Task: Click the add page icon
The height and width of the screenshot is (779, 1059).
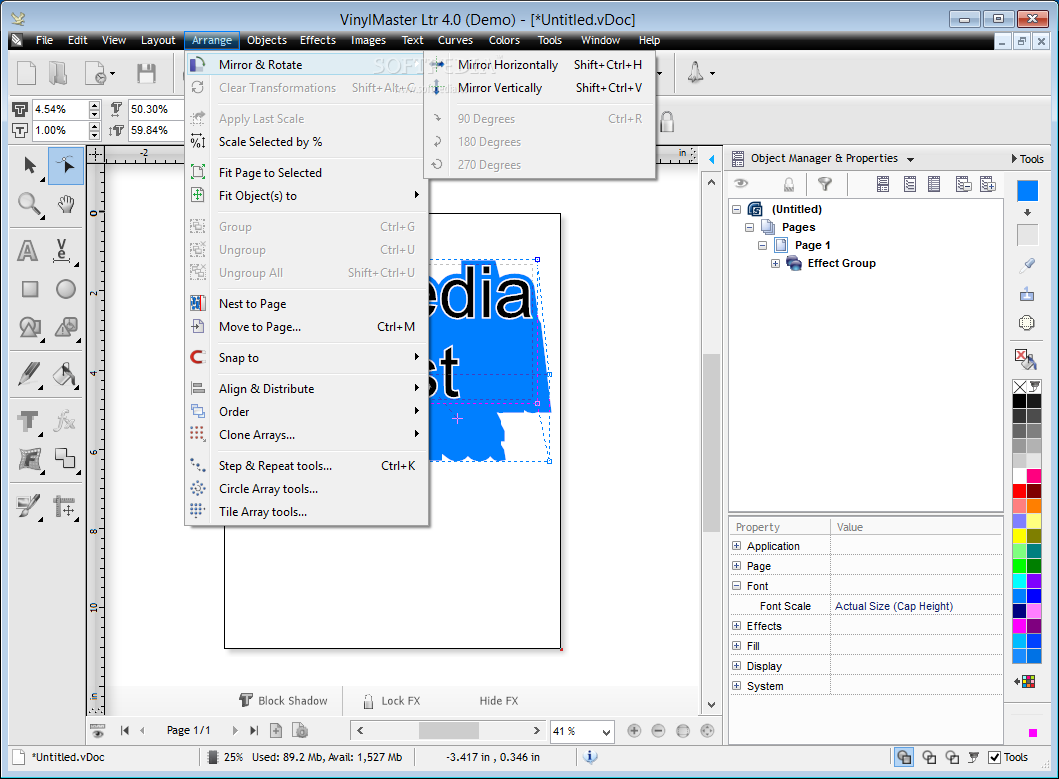Action: tap(276, 730)
